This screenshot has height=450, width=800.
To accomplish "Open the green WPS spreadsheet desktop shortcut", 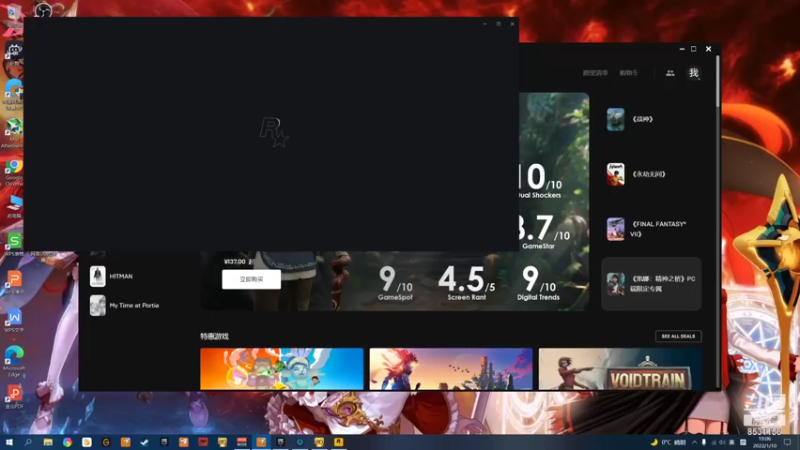I will [x=14, y=242].
